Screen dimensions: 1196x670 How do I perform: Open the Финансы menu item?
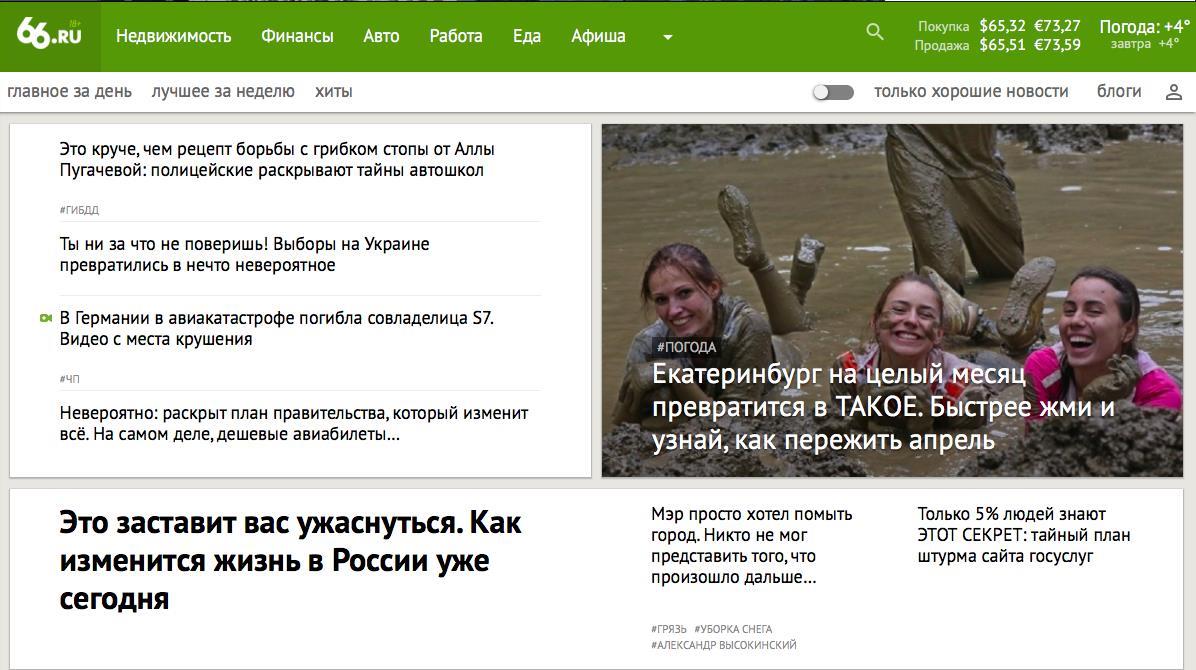297,36
